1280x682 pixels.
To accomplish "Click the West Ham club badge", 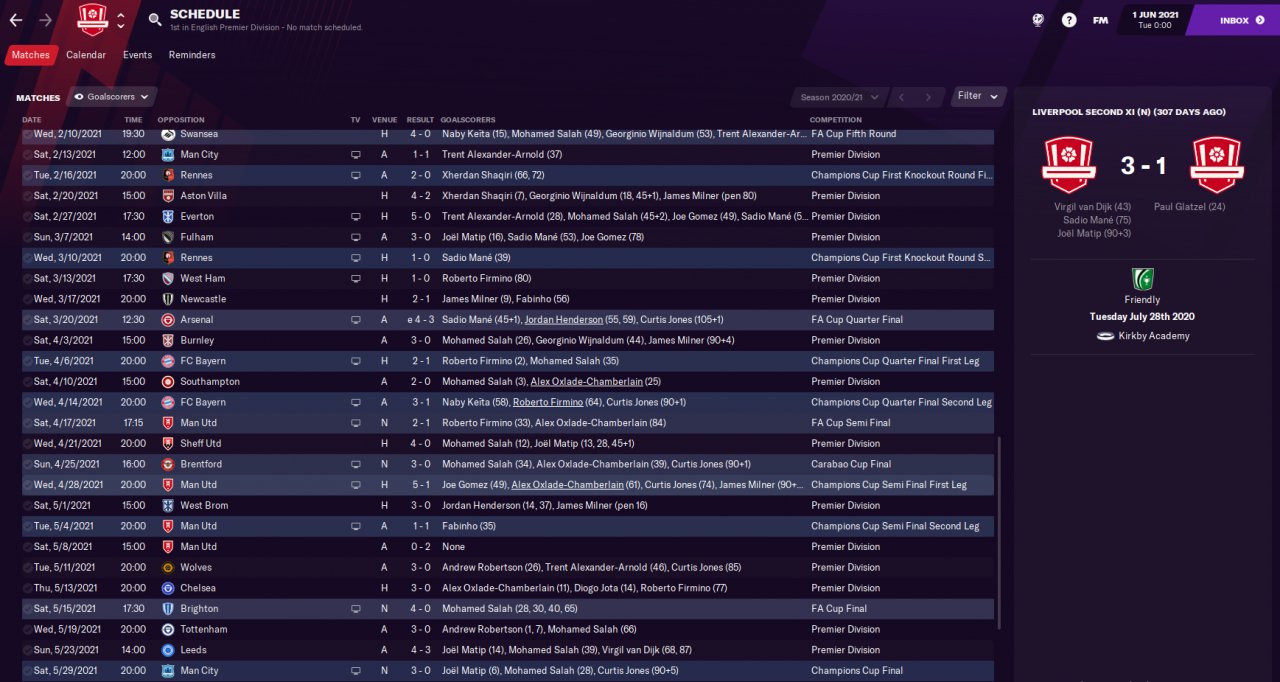I will (168, 278).
